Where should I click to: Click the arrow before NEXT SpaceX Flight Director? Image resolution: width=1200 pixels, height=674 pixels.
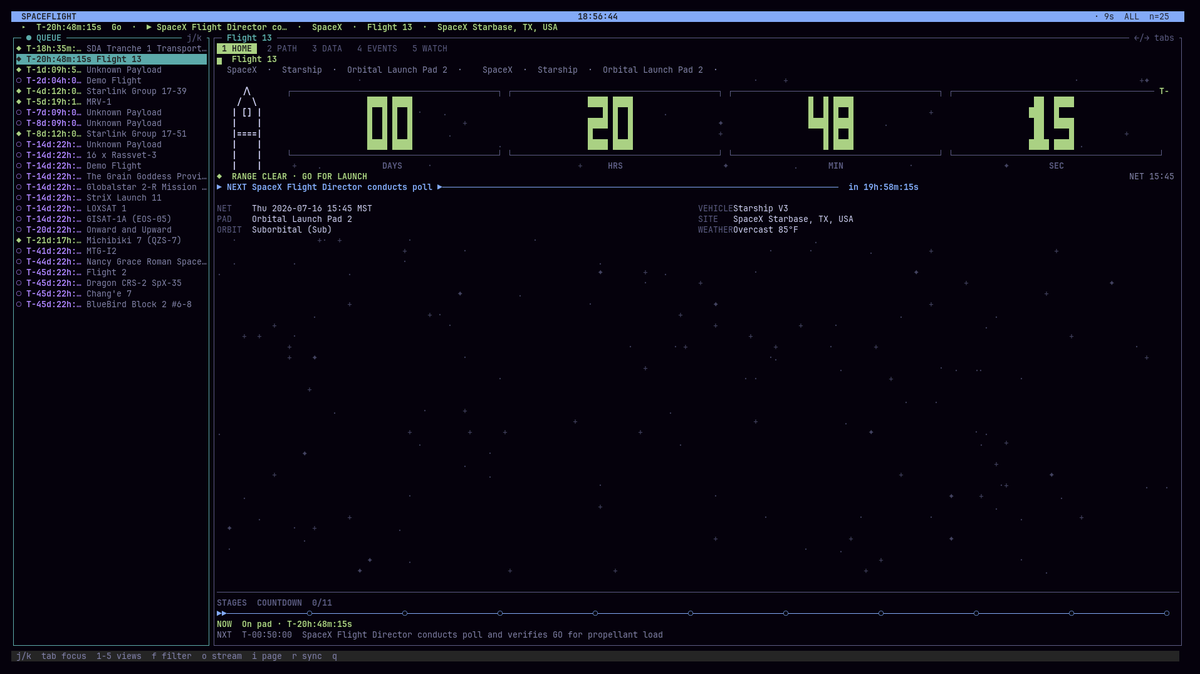point(220,187)
